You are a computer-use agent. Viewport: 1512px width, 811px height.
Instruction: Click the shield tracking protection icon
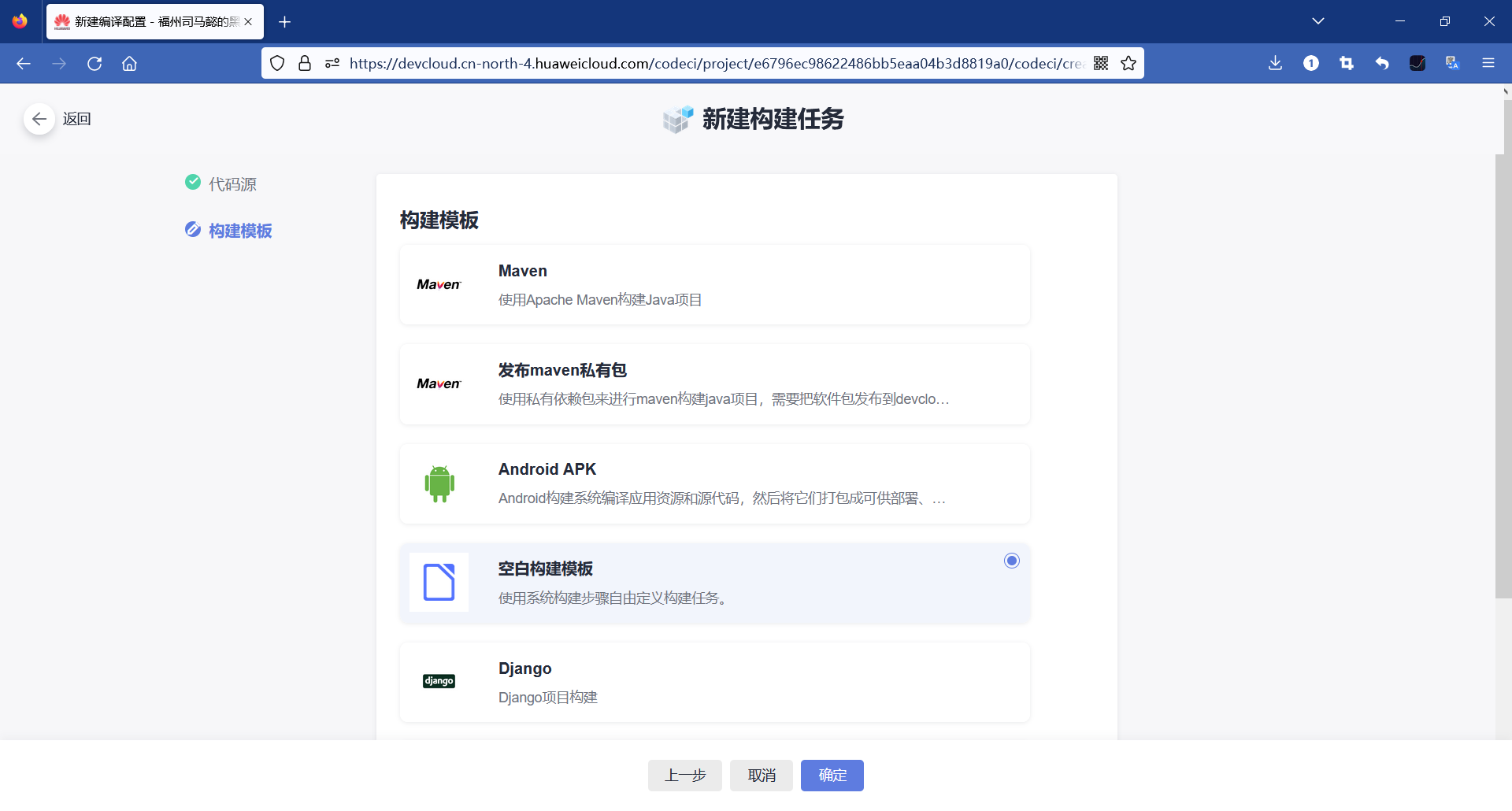(x=277, y=63)
